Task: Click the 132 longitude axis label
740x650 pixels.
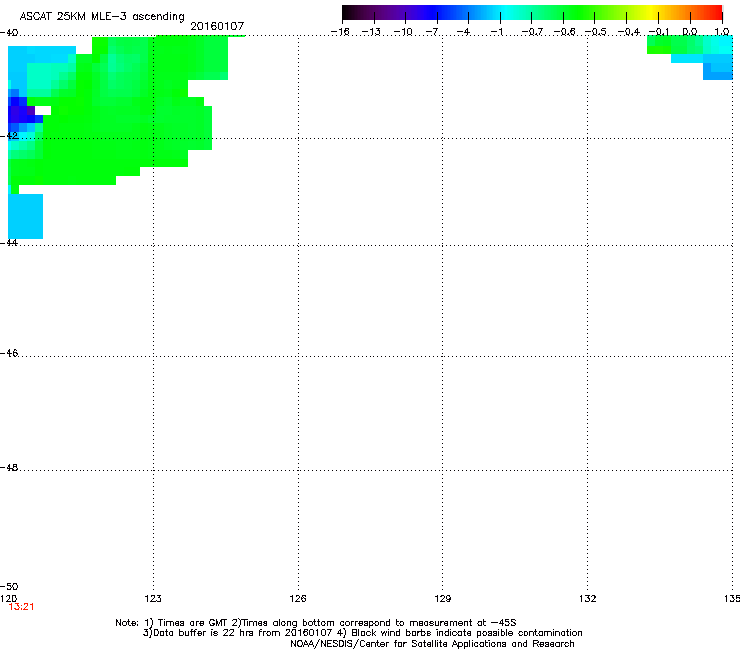Action: (587, 599)
